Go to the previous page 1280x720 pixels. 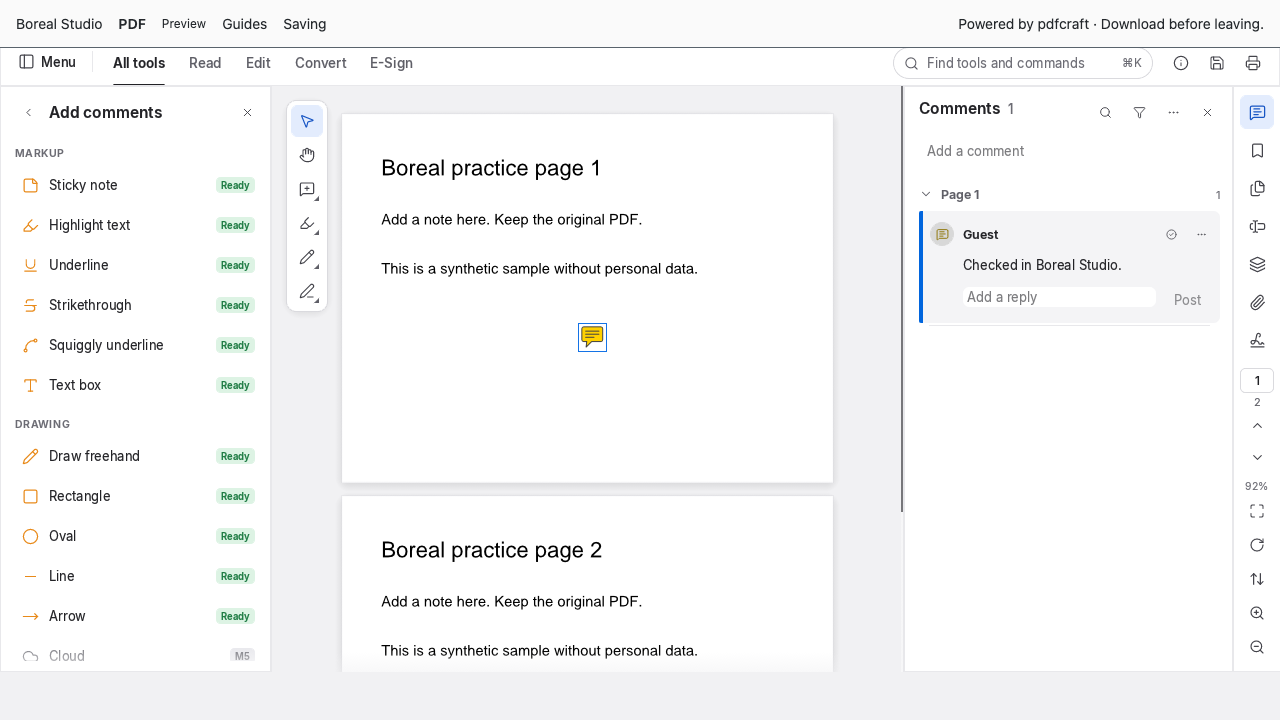coord(1257,426)
